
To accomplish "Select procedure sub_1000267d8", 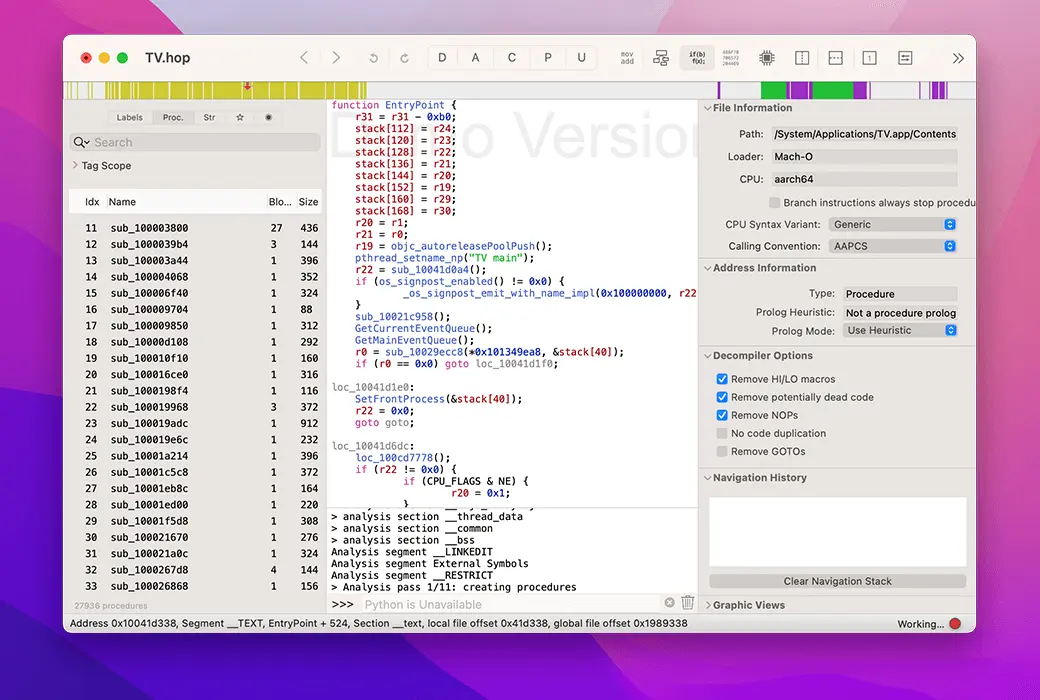I will [195, 570].
